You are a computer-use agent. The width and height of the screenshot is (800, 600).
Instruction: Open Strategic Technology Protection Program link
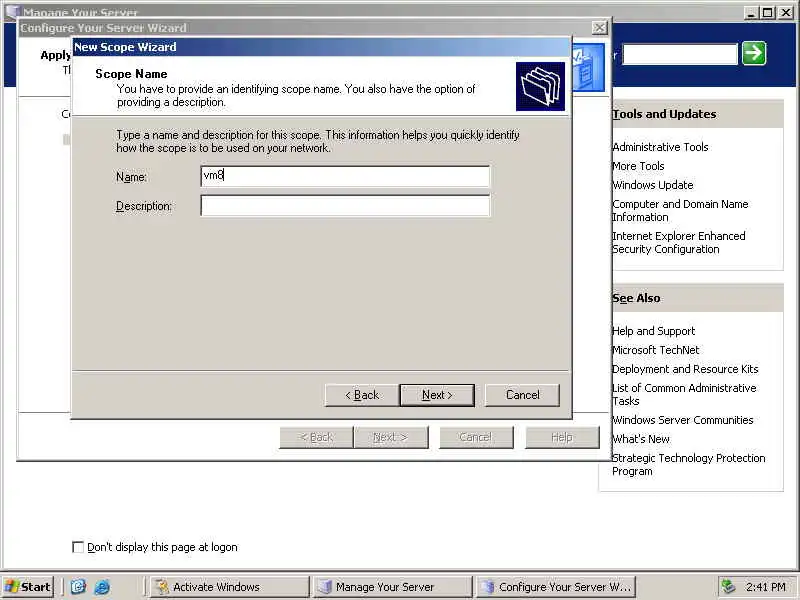click(689, 464)
